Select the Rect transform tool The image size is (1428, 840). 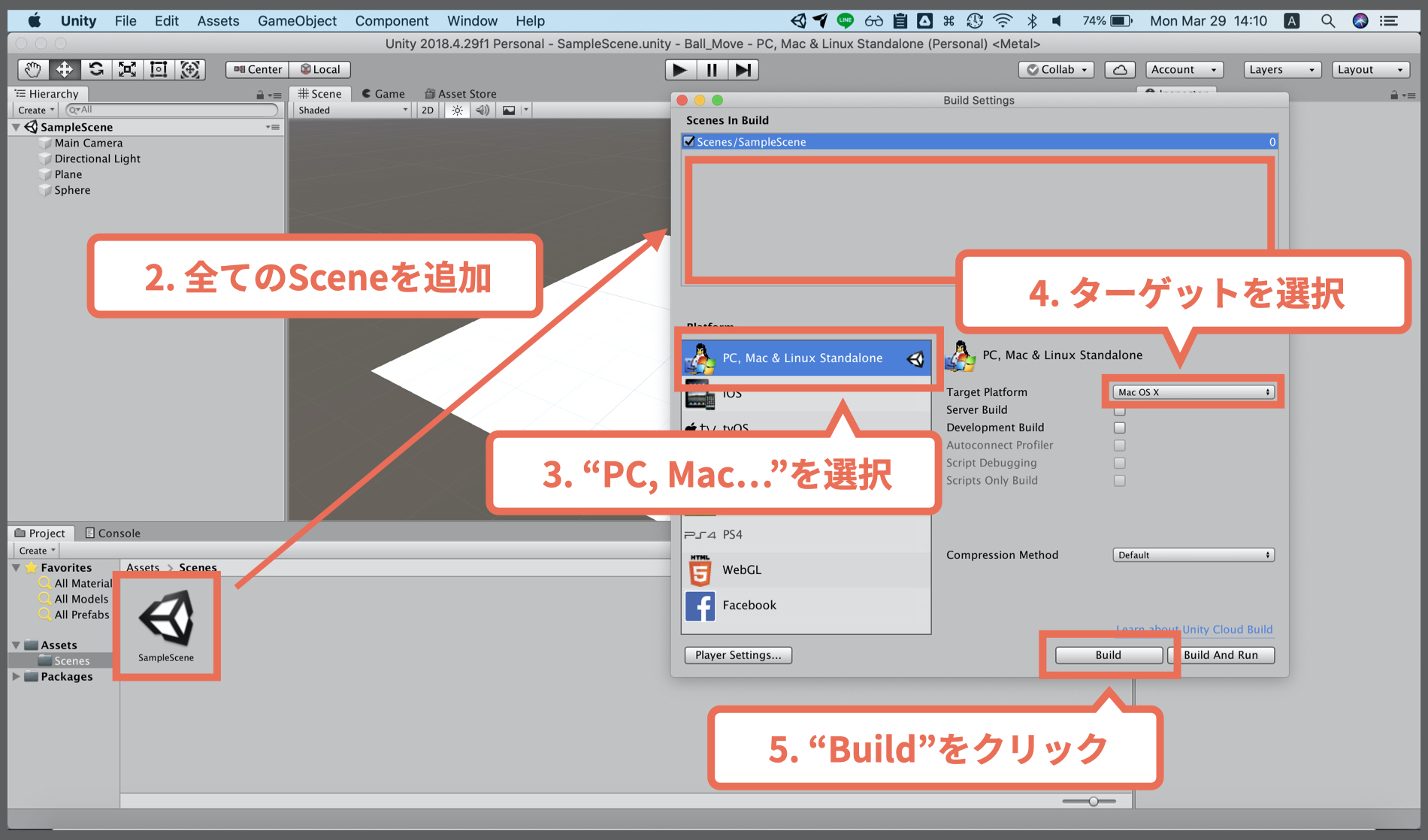click(x=159, y=69)
